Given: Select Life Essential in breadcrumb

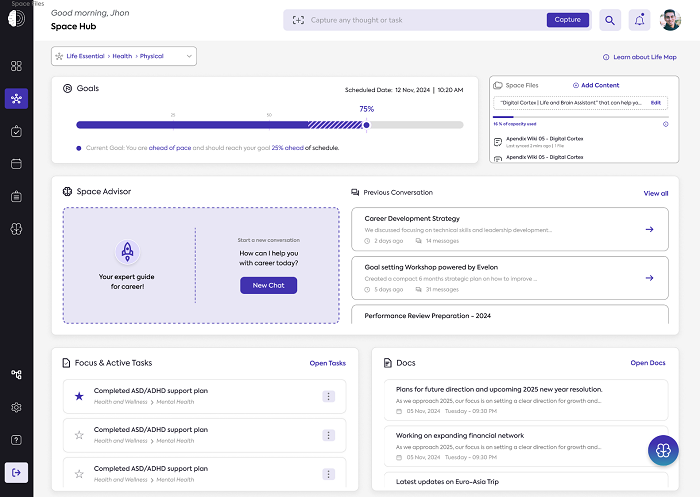Looking at the screenshot, I should point(85,56).
